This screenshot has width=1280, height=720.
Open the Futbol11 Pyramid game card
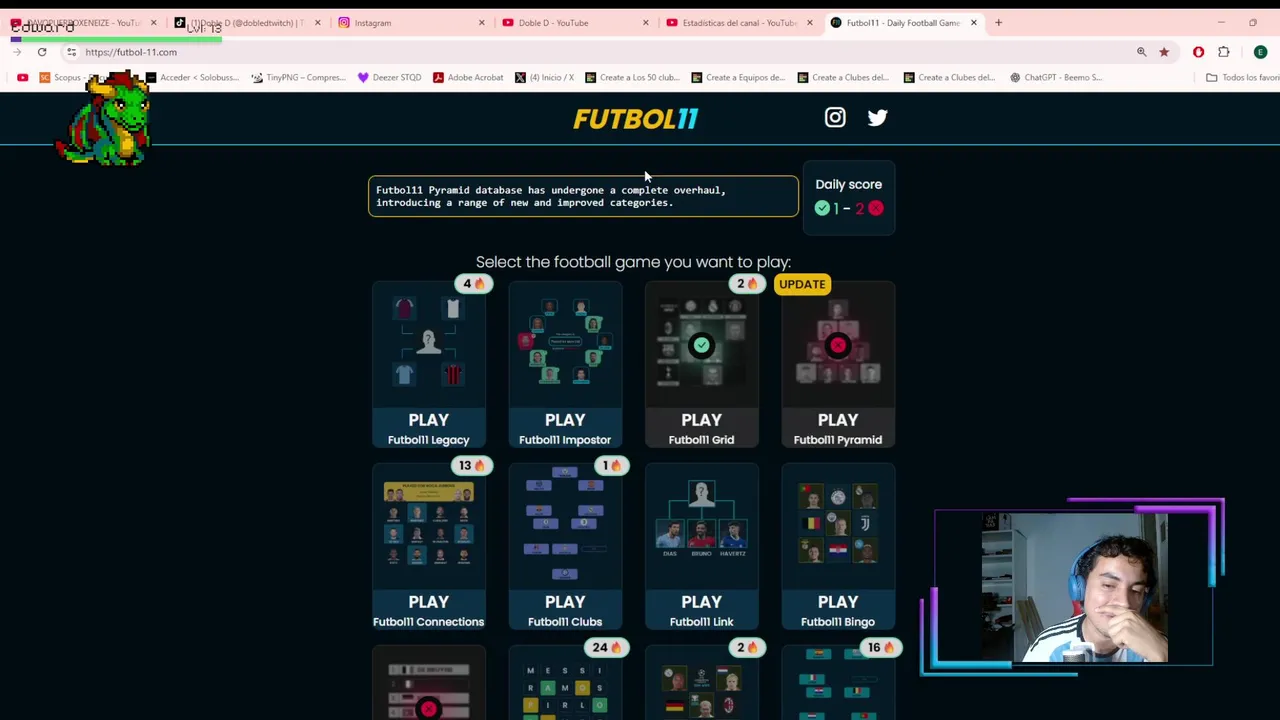point(838,365)
